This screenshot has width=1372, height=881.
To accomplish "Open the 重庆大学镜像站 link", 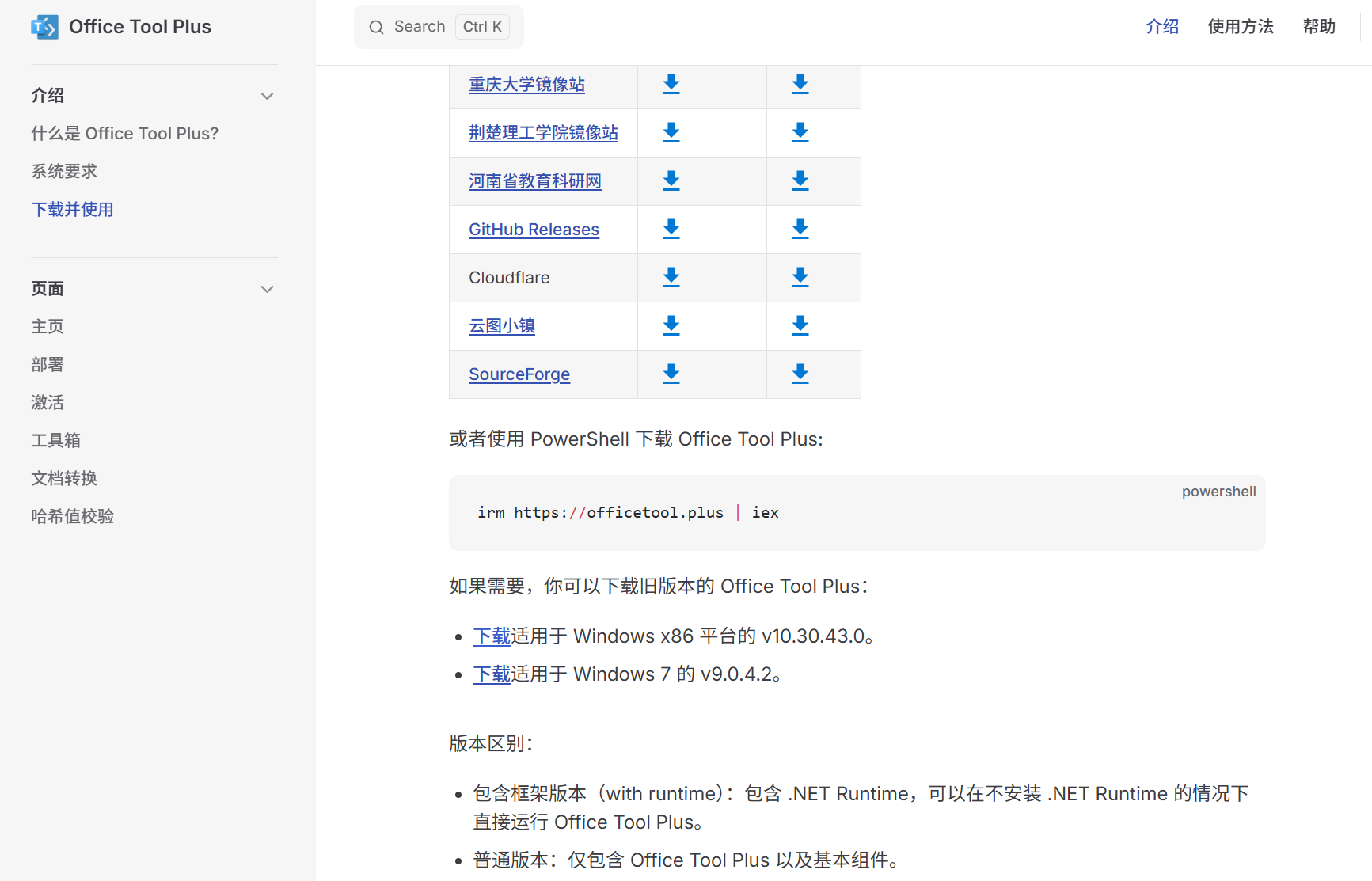I will coord(526,85).
